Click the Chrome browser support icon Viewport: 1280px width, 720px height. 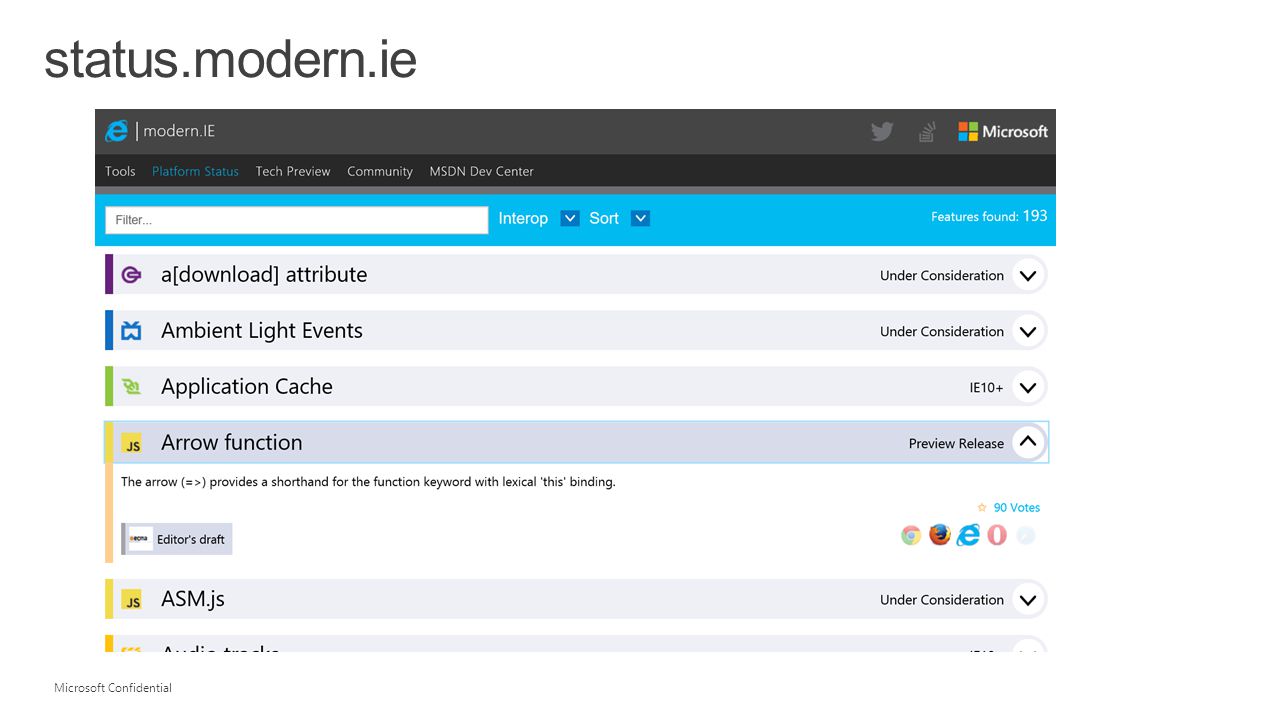[911, 535]
